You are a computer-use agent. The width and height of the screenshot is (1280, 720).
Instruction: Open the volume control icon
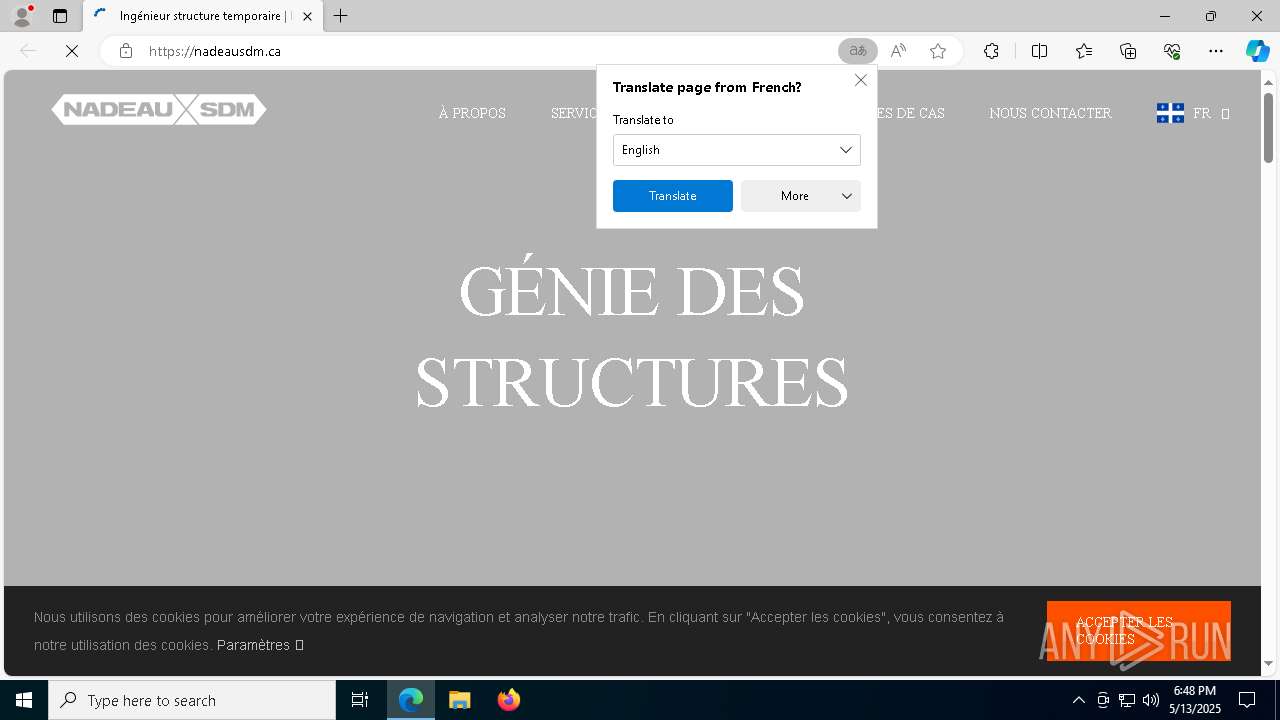(1151, 700)
